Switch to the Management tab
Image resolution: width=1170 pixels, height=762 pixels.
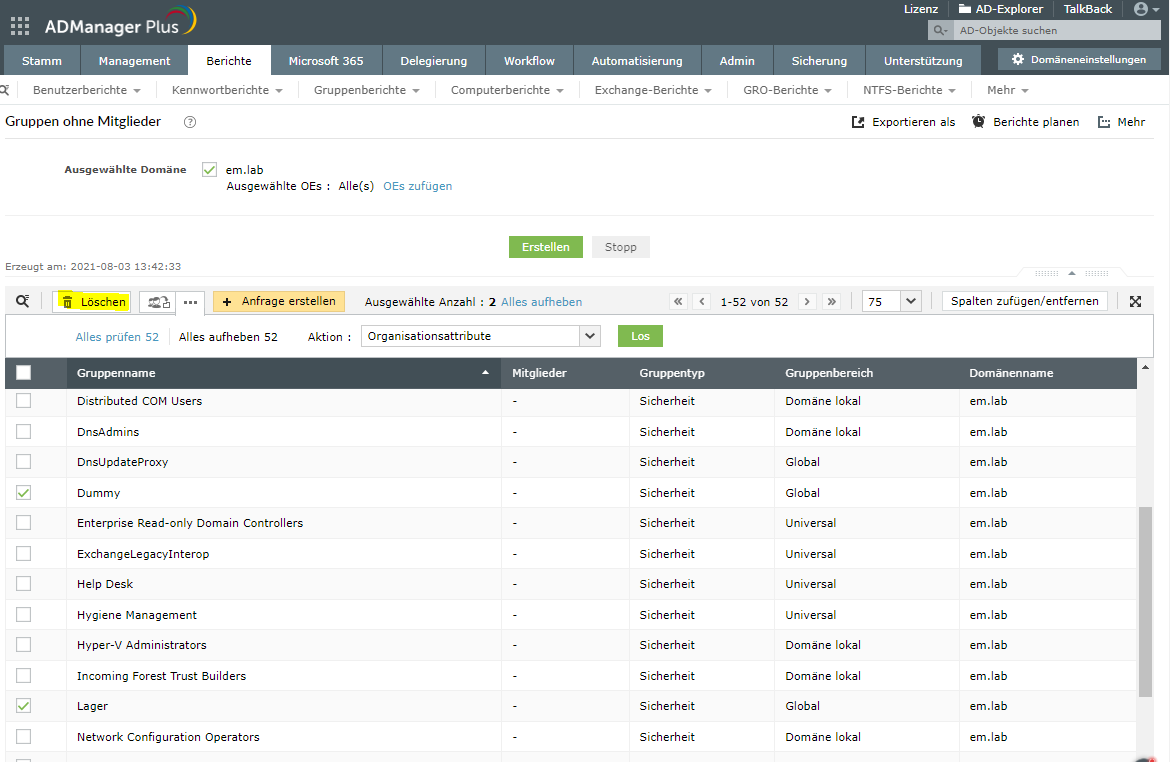[x=134, y=60]
